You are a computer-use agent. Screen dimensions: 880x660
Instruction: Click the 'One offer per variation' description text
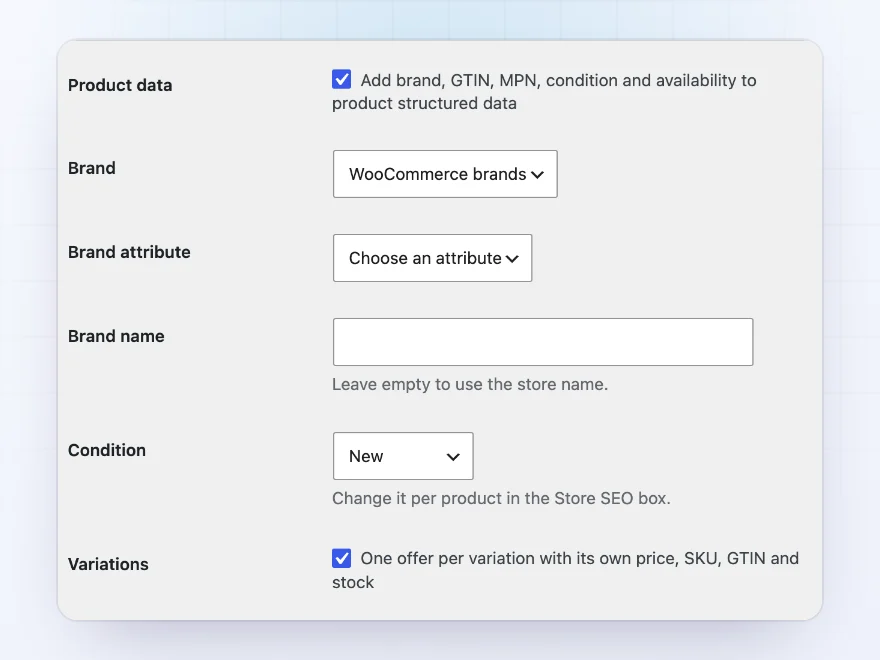pyautogui.click(x=565, y=570)
